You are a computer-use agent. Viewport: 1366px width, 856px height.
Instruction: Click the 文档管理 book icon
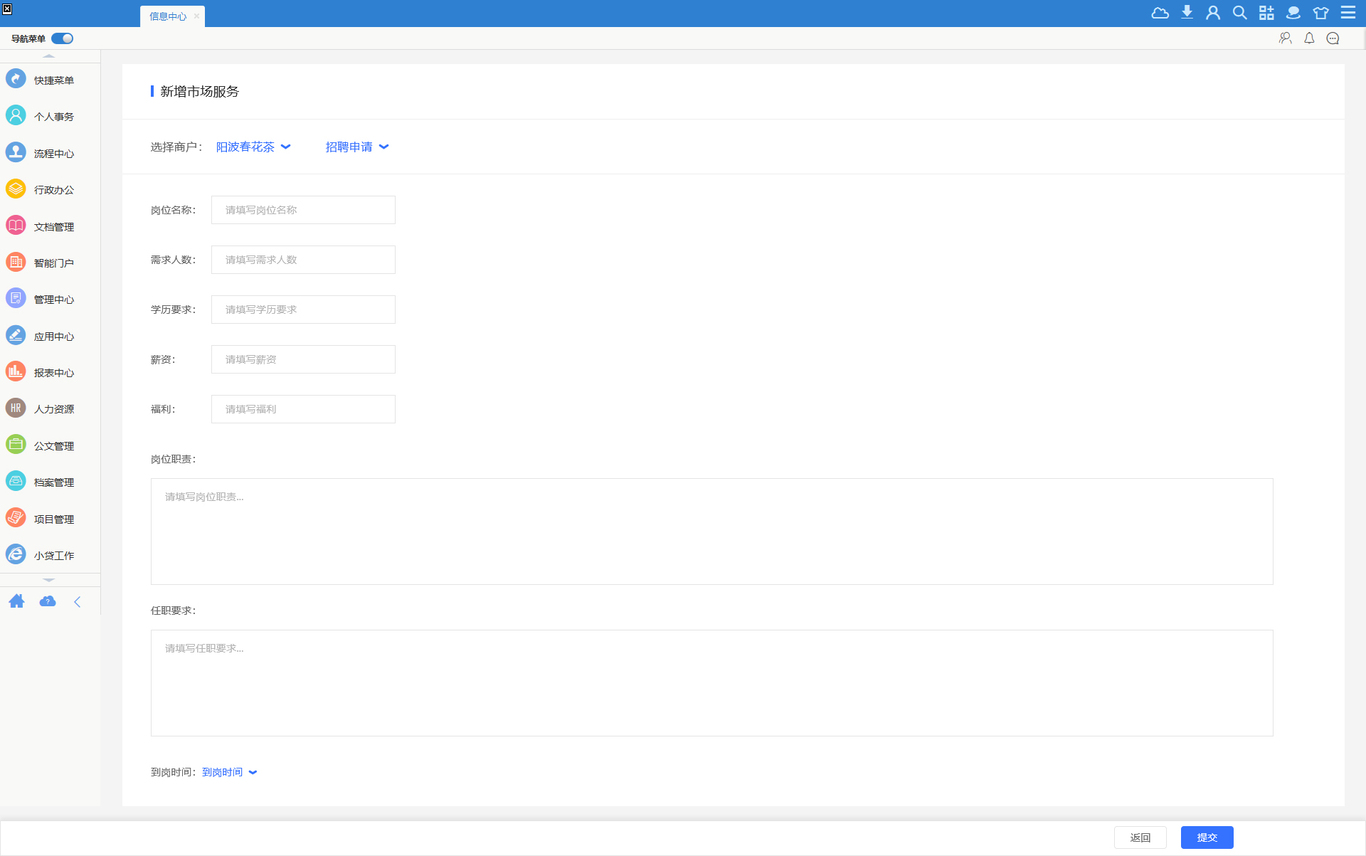tap(16, 226)
